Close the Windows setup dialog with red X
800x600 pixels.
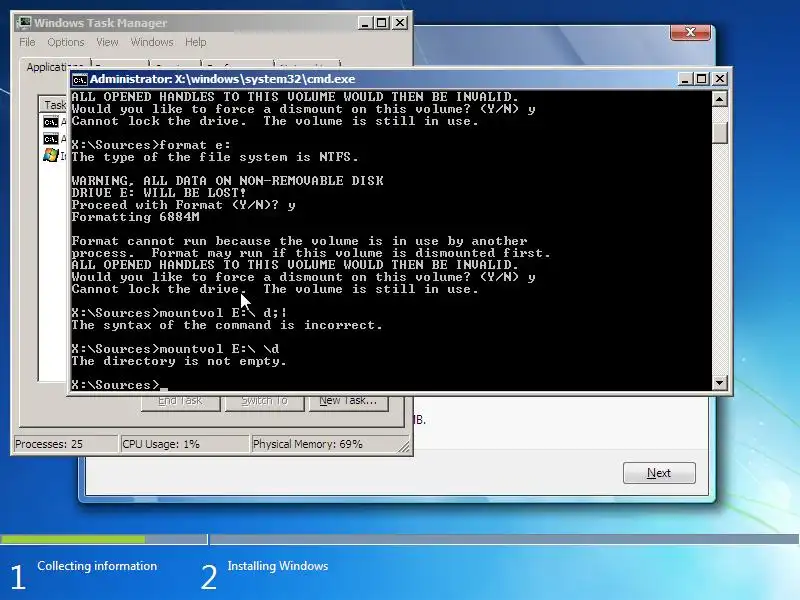click(690, 32)
